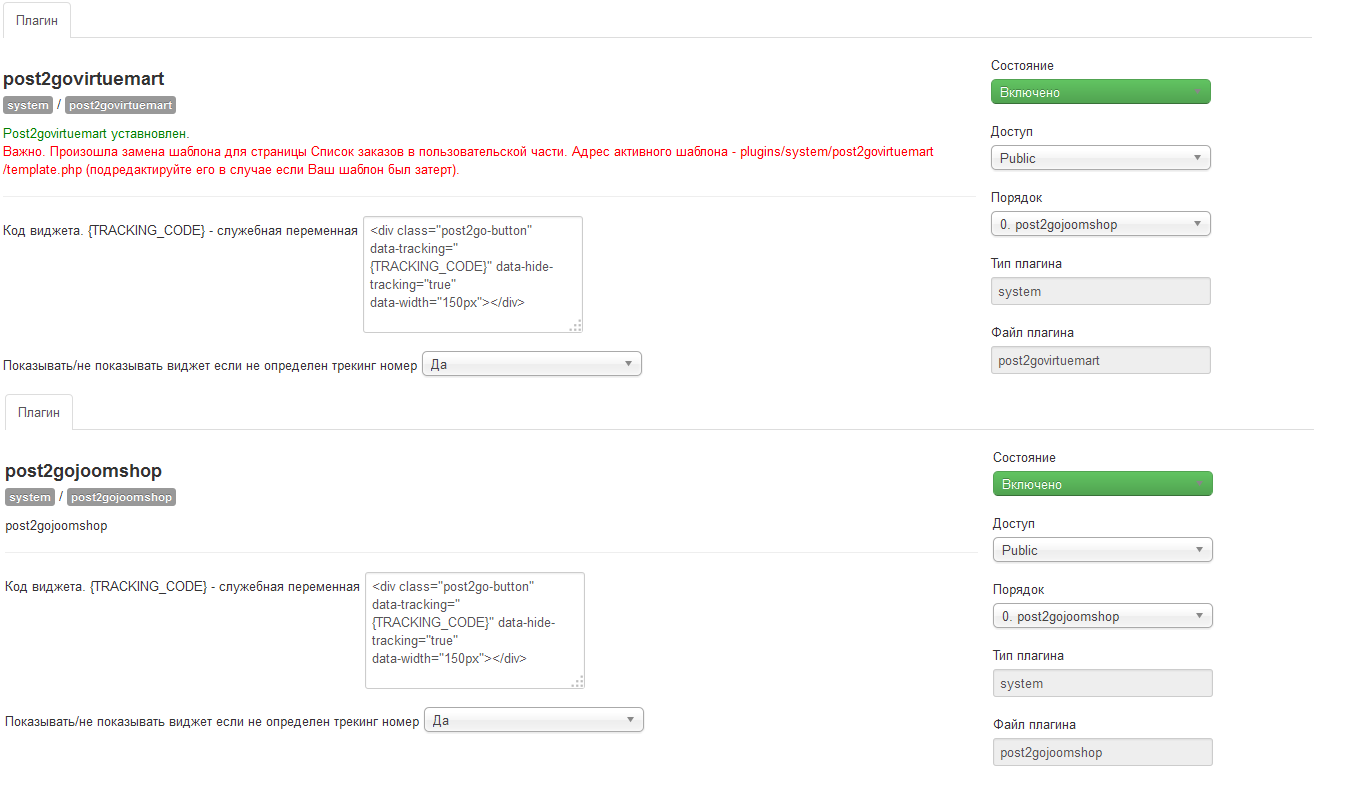Viewport: 1360px width, 793px height.
Task: Click the Тип плагина field in post2gojoomshop section
Action: 1102,684
